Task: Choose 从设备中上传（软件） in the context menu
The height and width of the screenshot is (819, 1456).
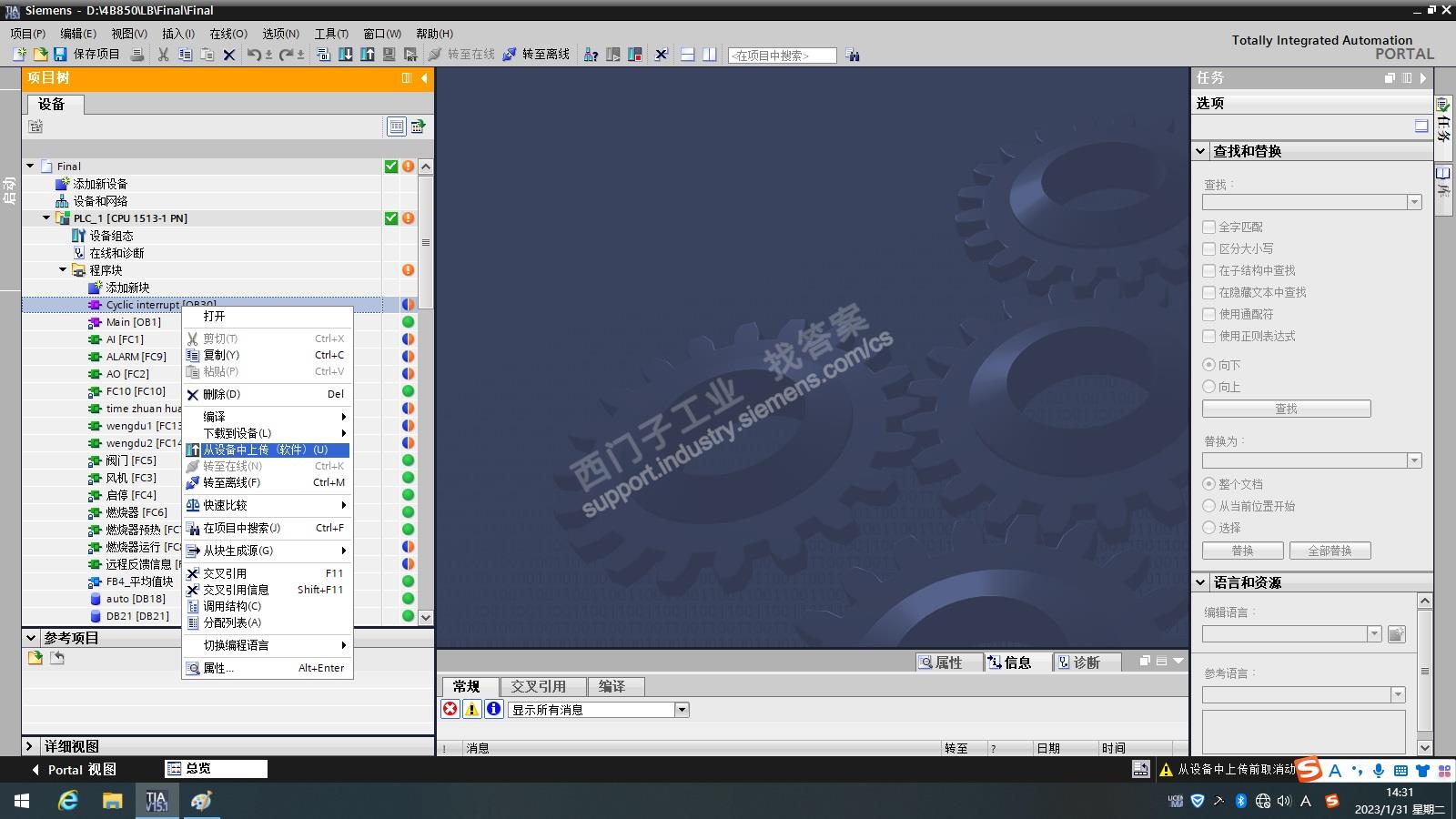Action: (266, 450)
